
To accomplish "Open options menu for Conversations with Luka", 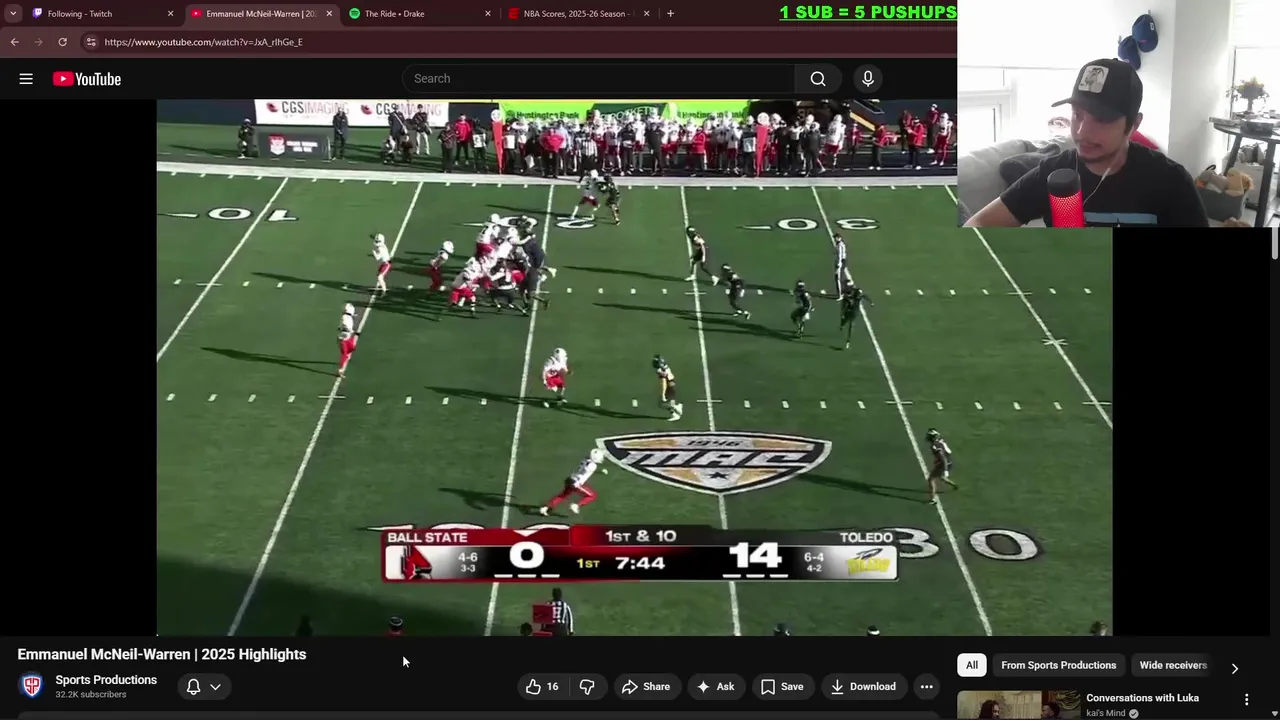I will coord(1246,700).
